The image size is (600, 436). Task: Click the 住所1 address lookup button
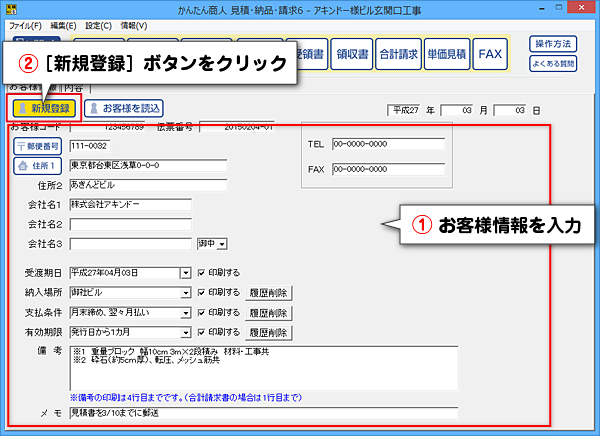pyautogui.click(x=35, y=166)
